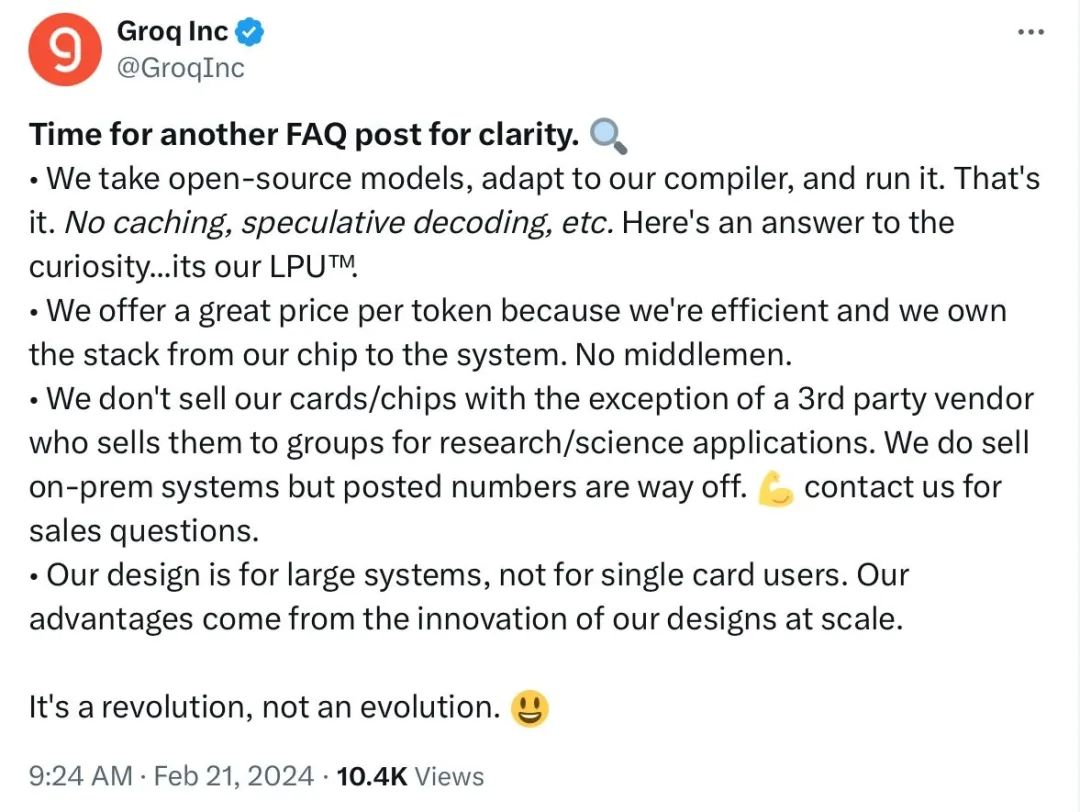
Task: Click the smiley face emoji
Action: pos(529,708)
